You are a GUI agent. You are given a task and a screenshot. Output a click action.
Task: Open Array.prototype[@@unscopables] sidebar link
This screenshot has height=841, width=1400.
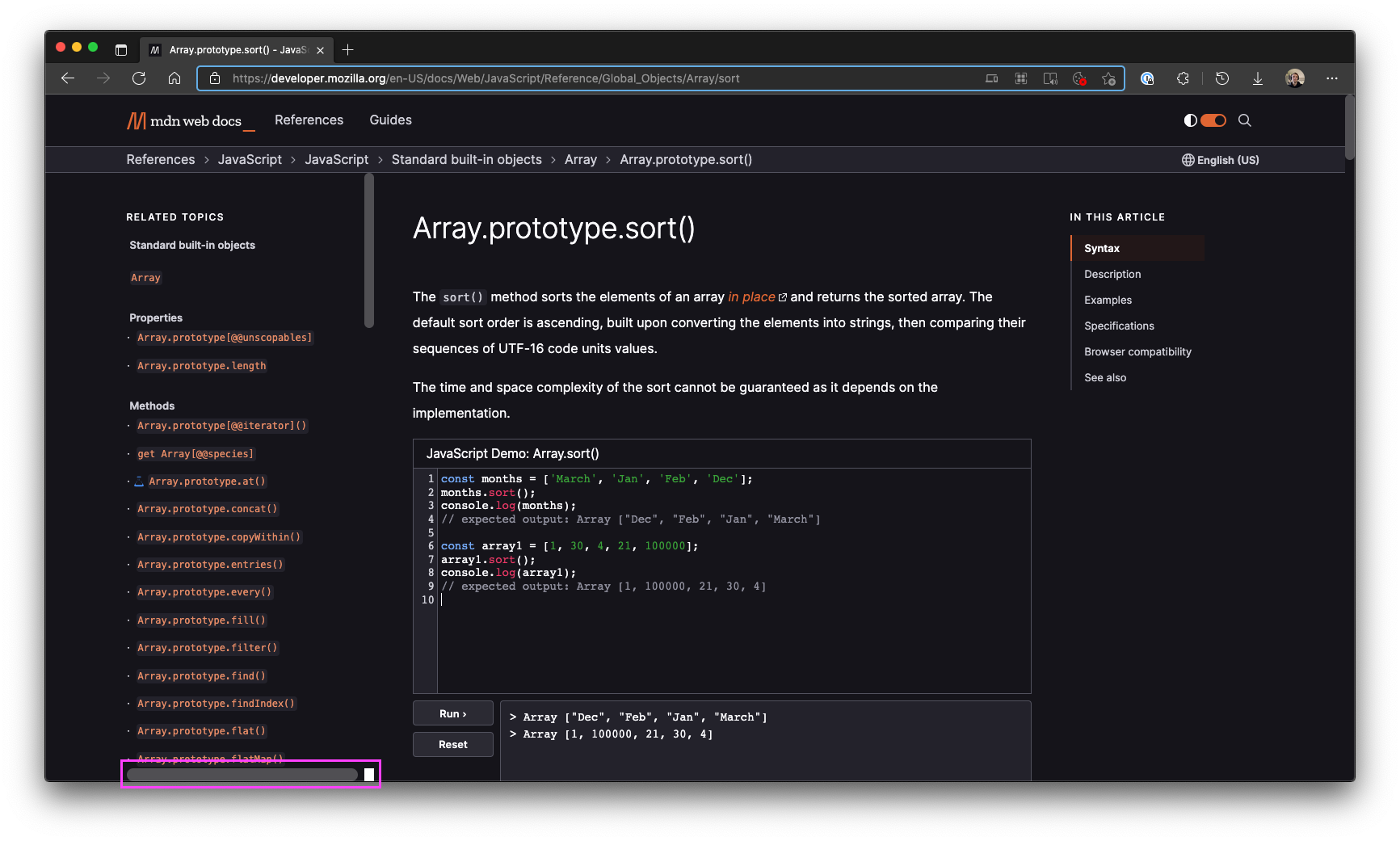224,338
